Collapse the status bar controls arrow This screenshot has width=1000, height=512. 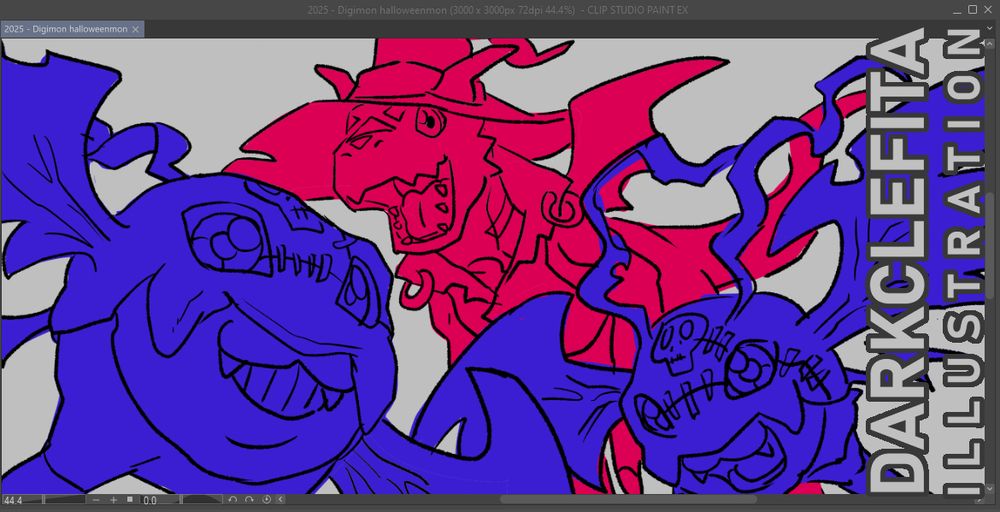[x=281, y=500]
